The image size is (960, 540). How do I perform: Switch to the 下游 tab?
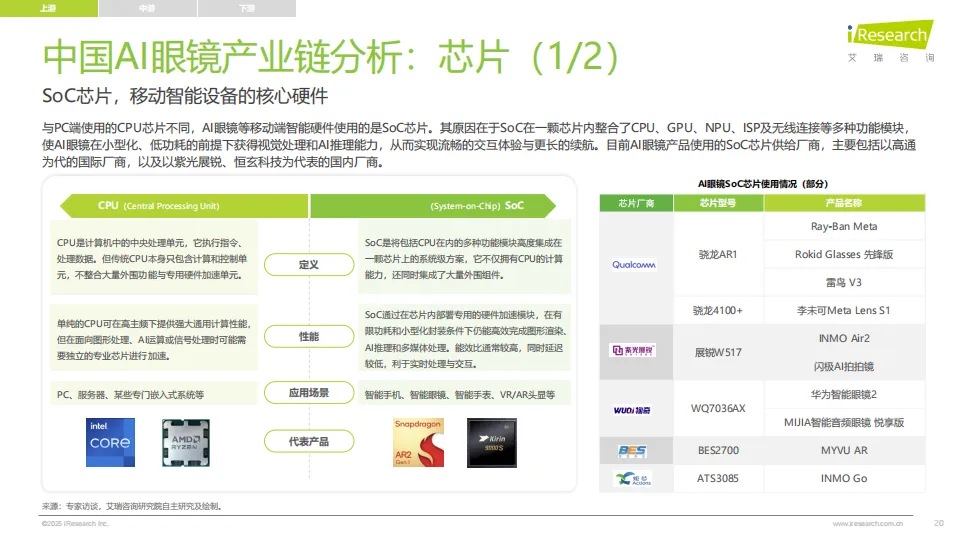[x=247, y=8]
